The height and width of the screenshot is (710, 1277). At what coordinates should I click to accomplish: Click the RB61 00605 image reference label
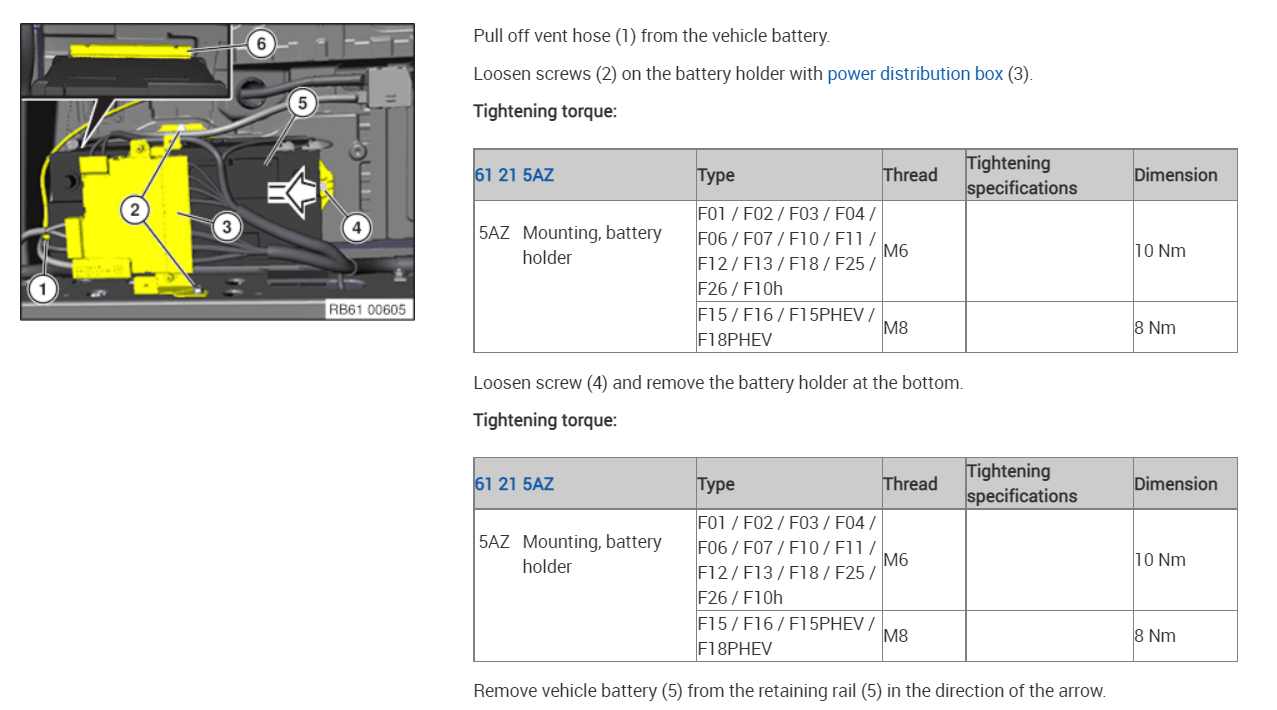pyautogui.click(x=367, y=310)
